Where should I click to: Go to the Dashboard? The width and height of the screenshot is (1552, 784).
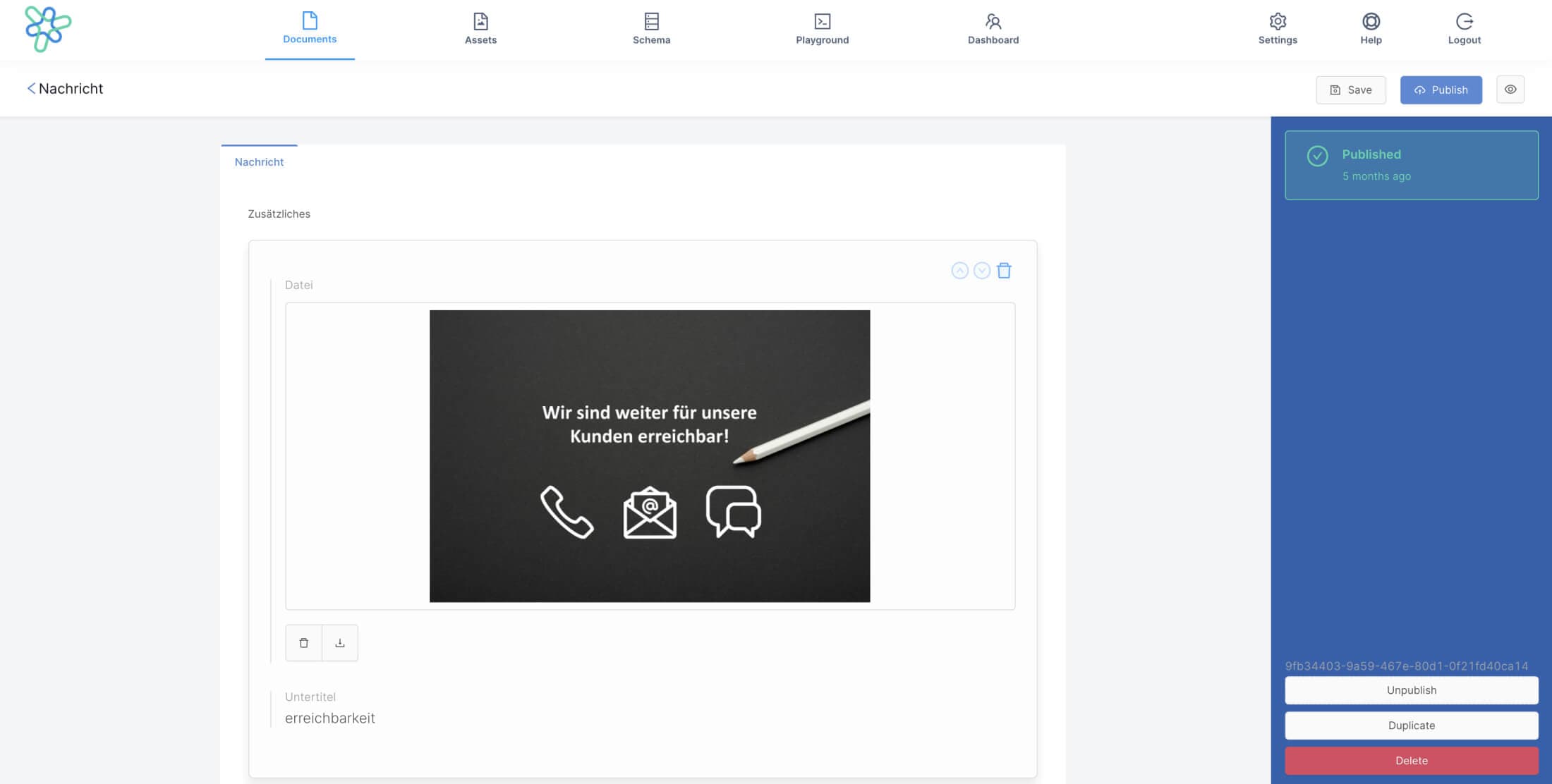(x=993, y=28)
